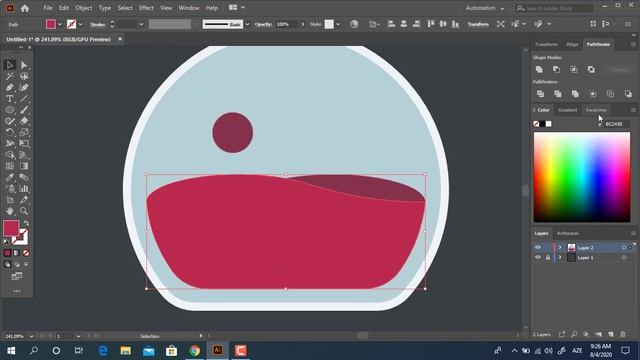The height and width of the screenshot is (360, 640).
Task: Select the Selection tool
Action: point(10,65)
